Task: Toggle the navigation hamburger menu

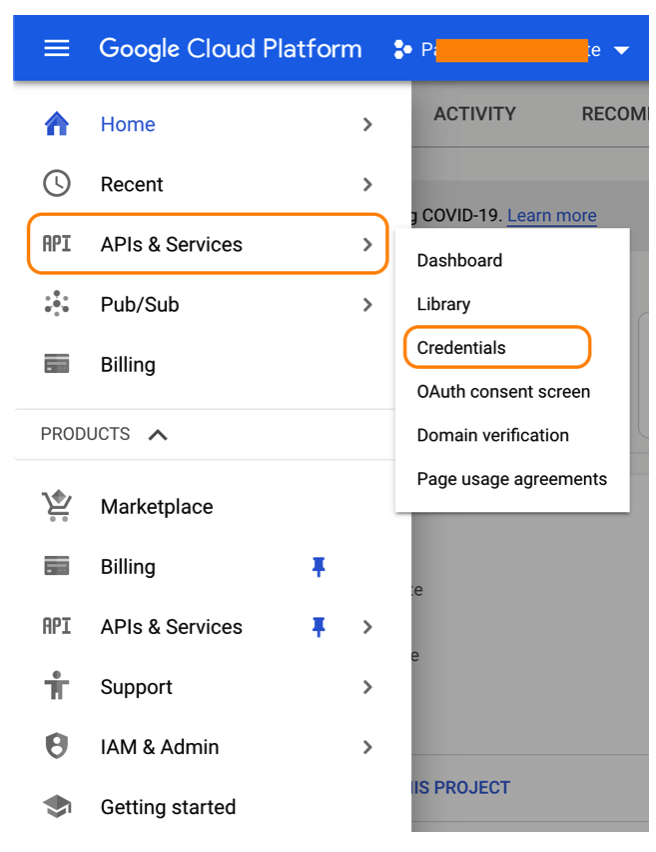Action: click(x=57, y=47)
